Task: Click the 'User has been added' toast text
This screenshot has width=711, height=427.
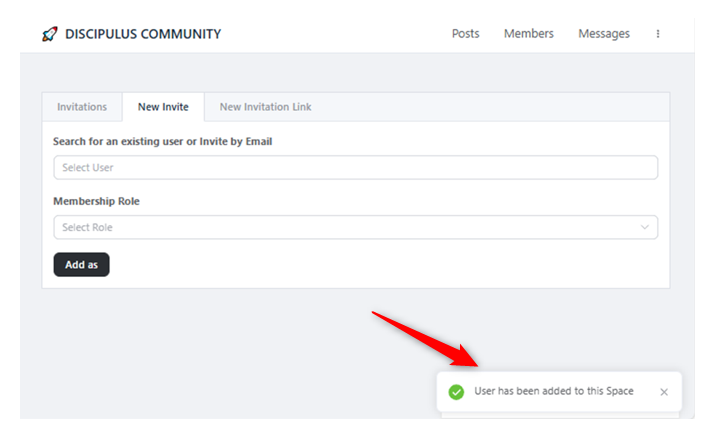Action: click(x=553, y=391)
